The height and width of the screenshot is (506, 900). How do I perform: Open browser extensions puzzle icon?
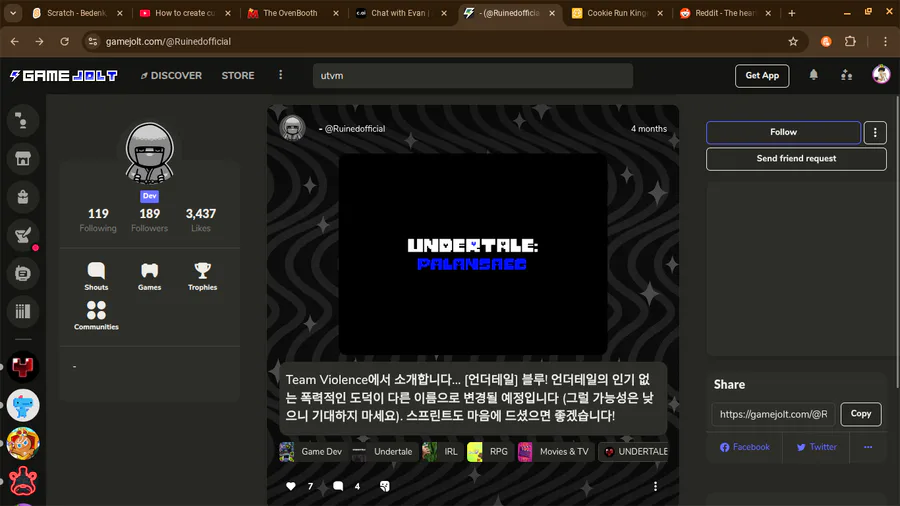(x=850, y=41)
